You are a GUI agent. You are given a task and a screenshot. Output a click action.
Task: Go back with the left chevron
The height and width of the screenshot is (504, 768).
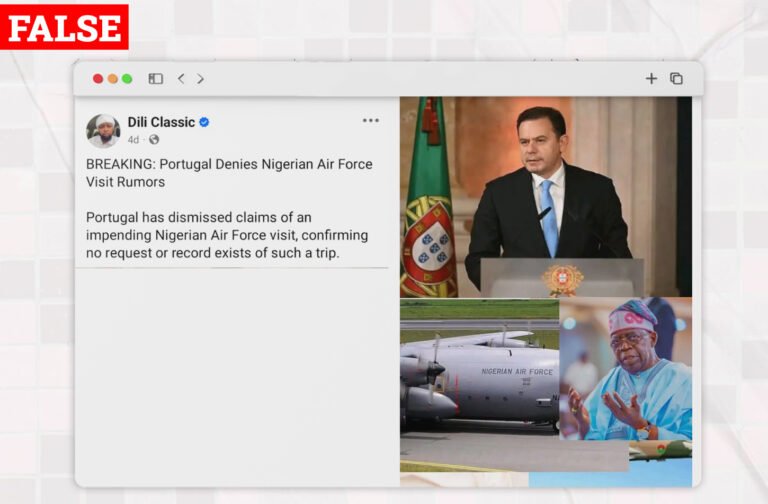tap(181, 78)
